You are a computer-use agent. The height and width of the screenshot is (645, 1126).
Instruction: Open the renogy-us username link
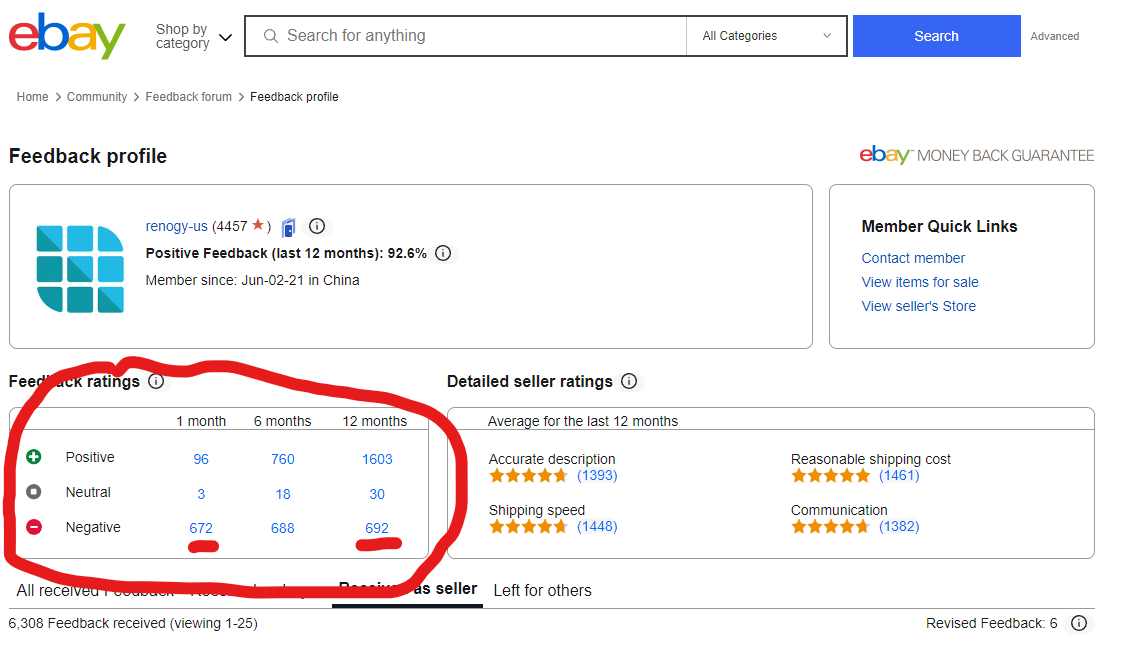click(177, 226)
